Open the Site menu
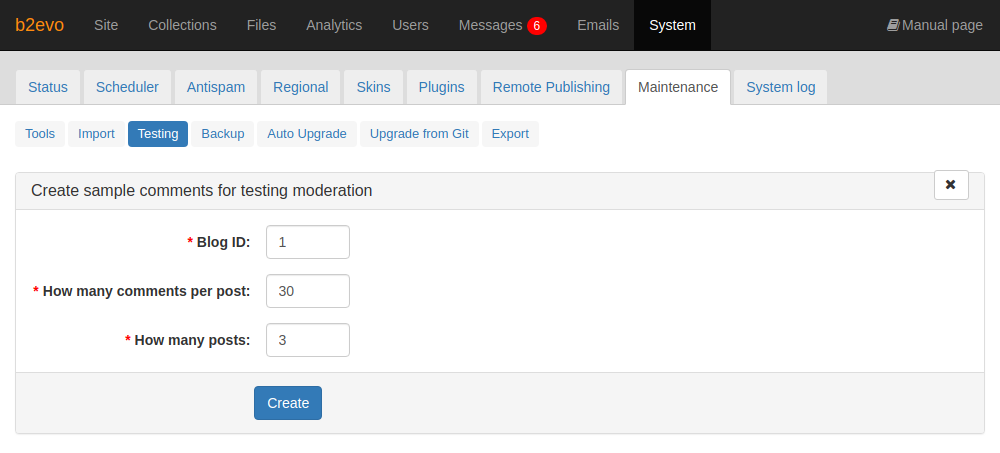Image resolution: width=1000 pixels, height=453 pixels. pos(106,25)
